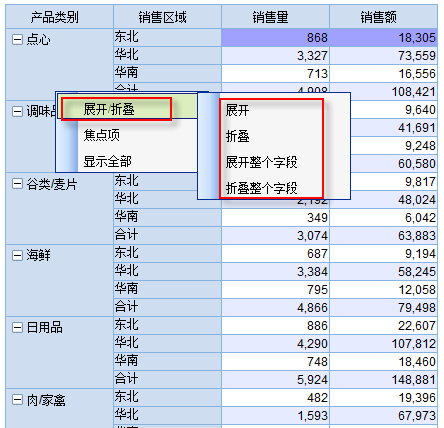Collapse the 点心 category row
The width and height of the screenshot is (444, 428).
[17, 40]
